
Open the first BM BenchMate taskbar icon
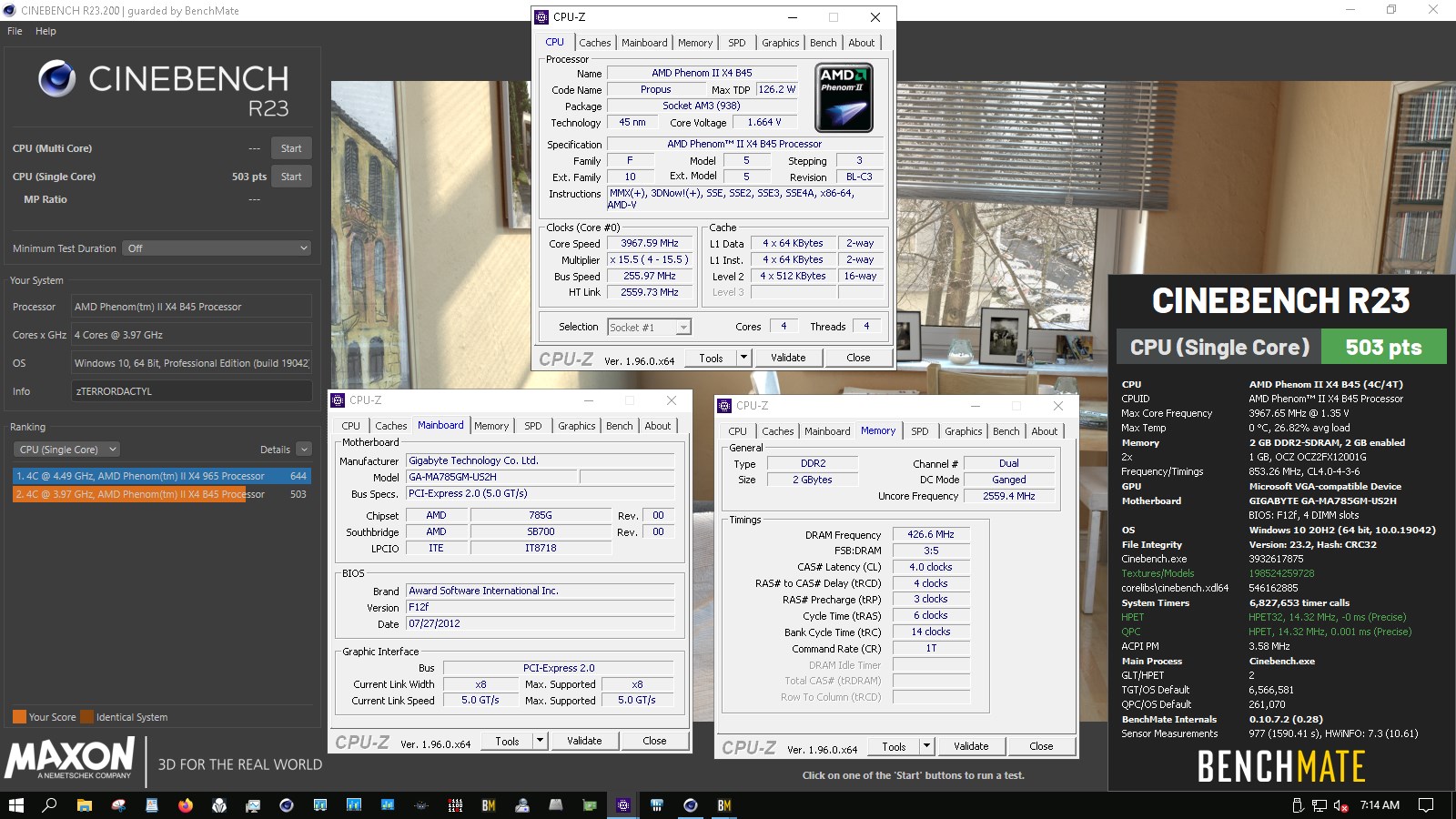(x=489, y=805)
